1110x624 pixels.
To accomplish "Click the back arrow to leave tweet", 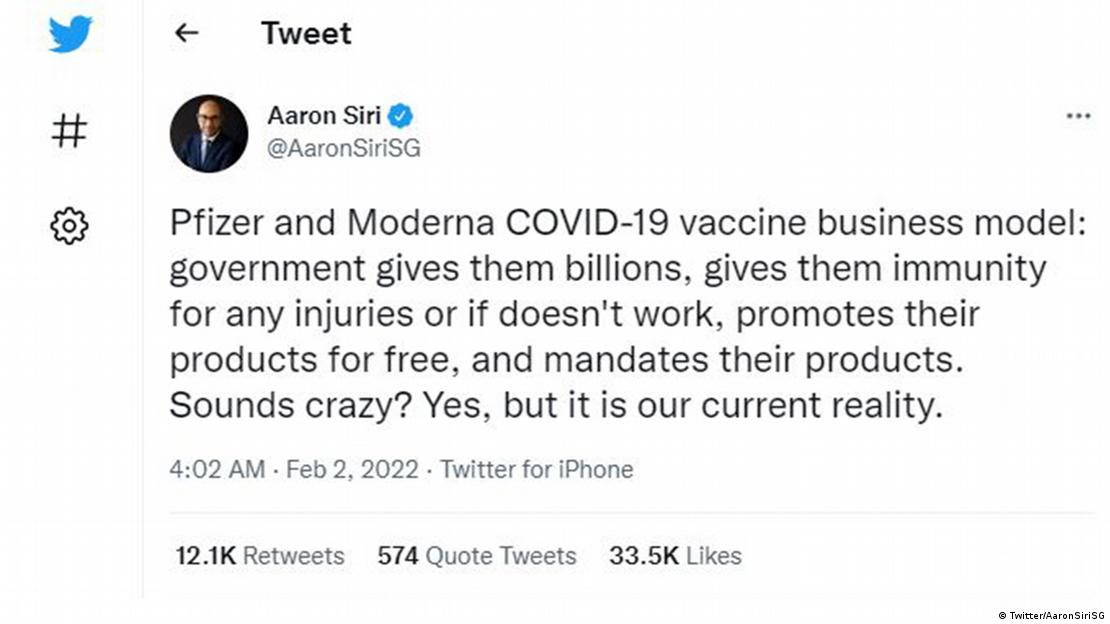I will tap(186, 33).
